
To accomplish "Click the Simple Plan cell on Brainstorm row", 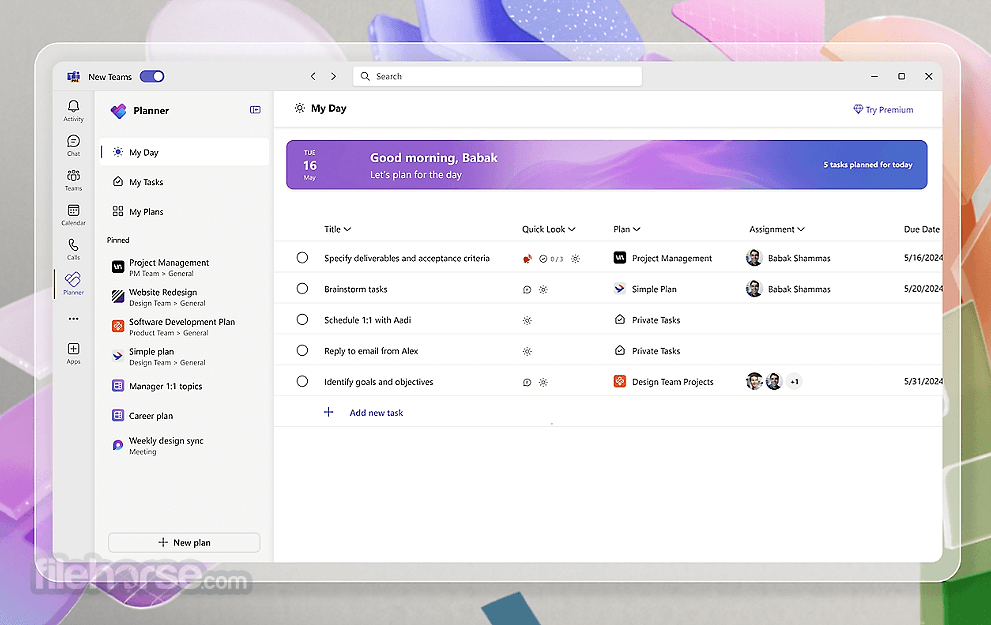I will [654, 289].
